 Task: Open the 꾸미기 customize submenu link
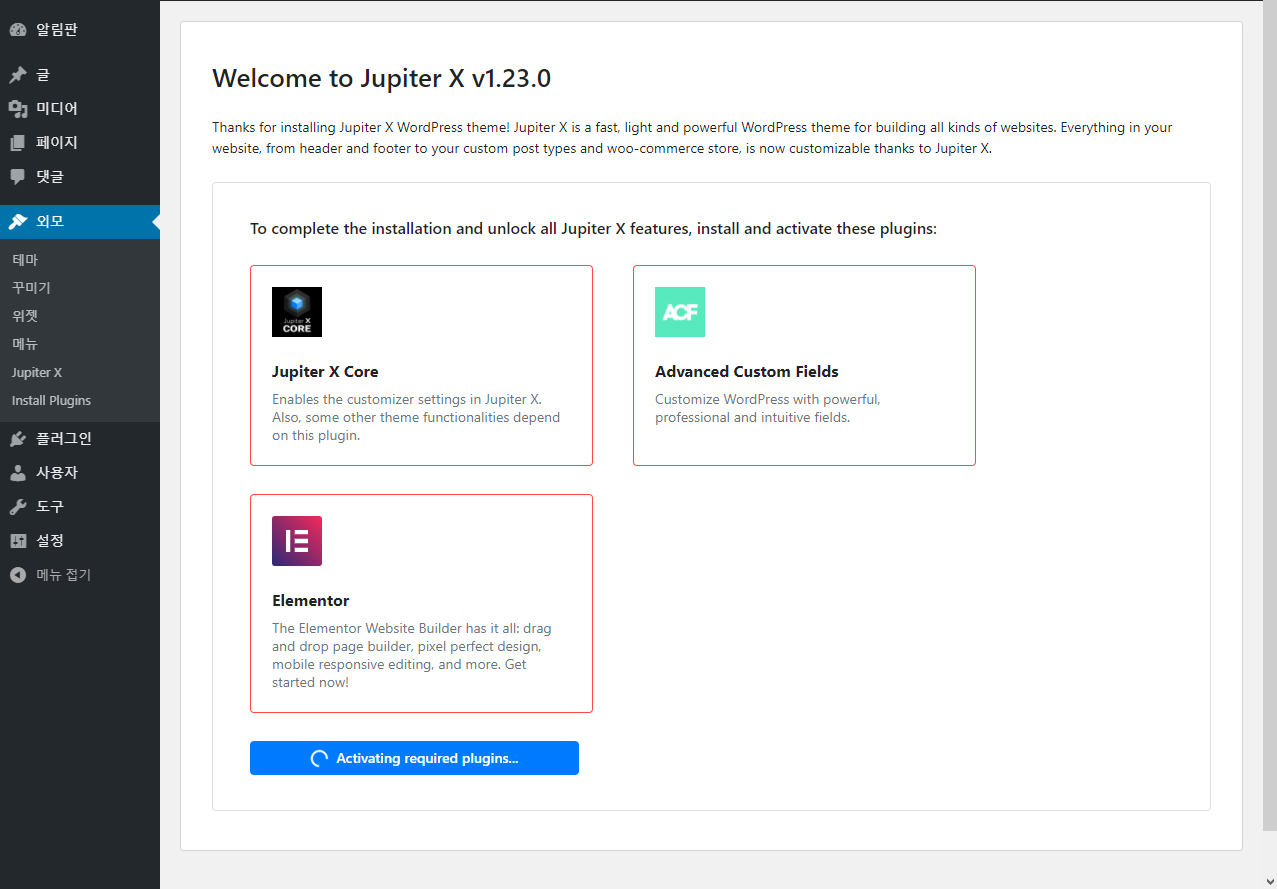[x=80, y=288]
